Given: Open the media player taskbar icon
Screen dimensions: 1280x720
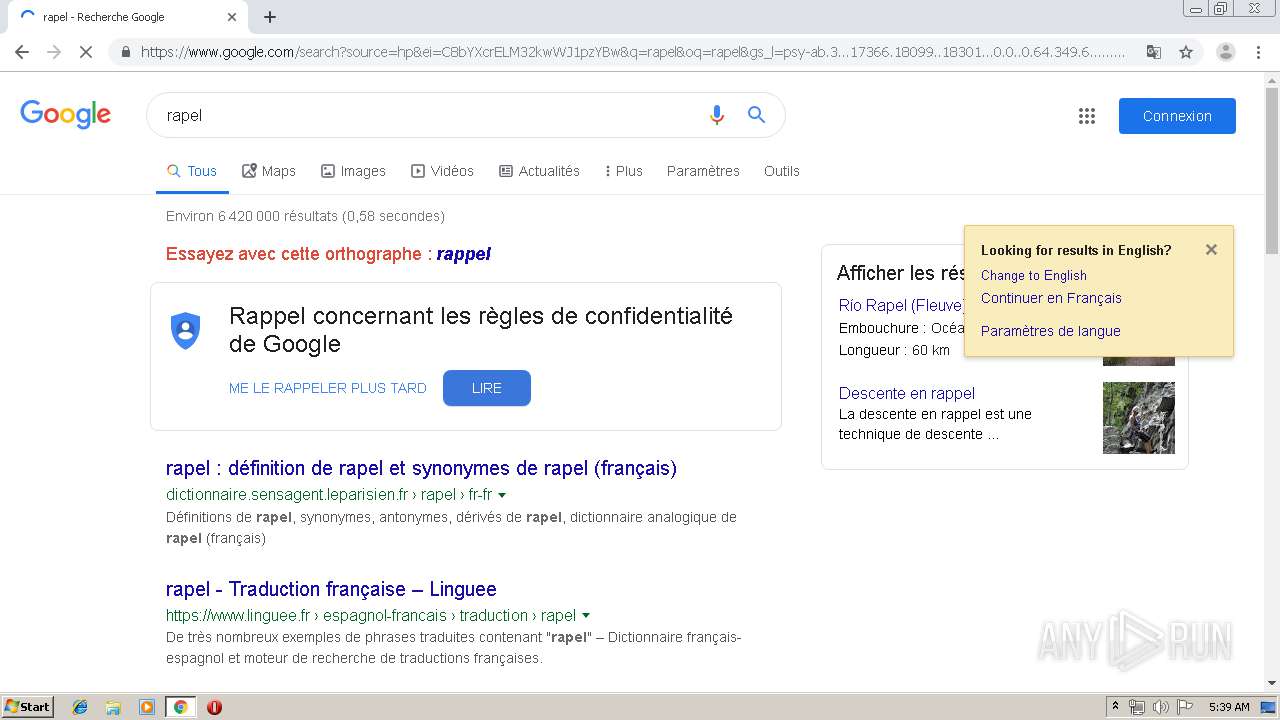Looking at the screenshot, I should pos(147,707).
